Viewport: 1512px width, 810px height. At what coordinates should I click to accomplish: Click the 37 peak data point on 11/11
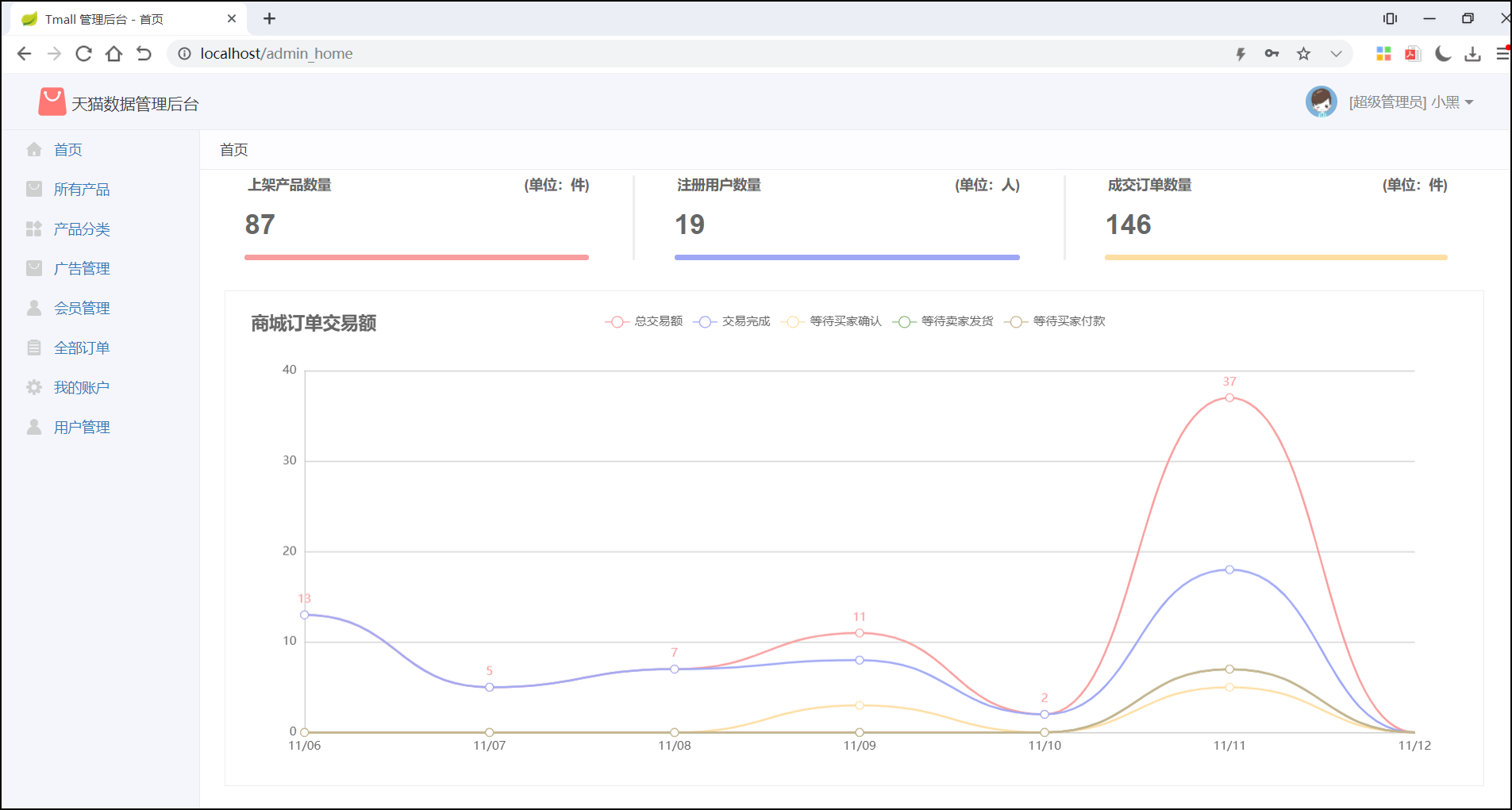(1229, 397)
